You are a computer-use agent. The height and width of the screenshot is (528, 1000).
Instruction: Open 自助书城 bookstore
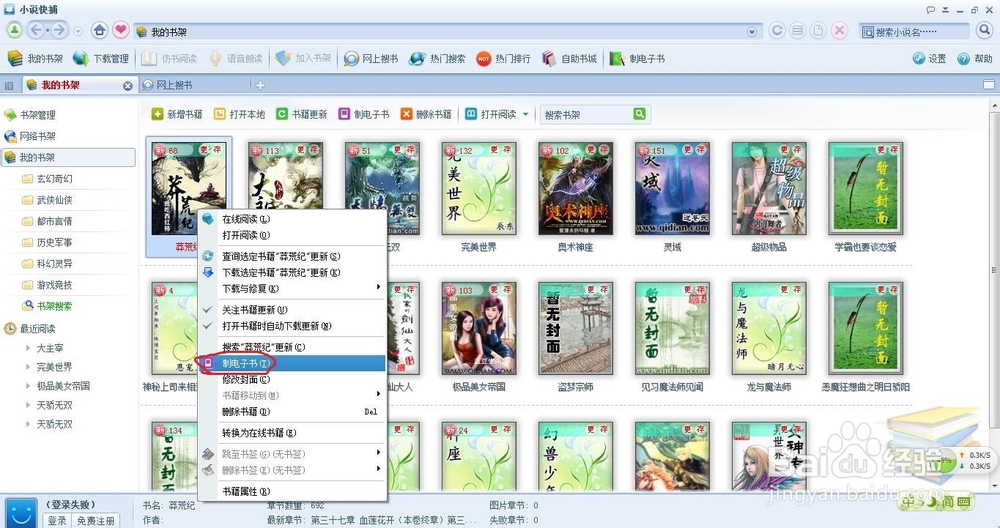(x=570, y=59)
